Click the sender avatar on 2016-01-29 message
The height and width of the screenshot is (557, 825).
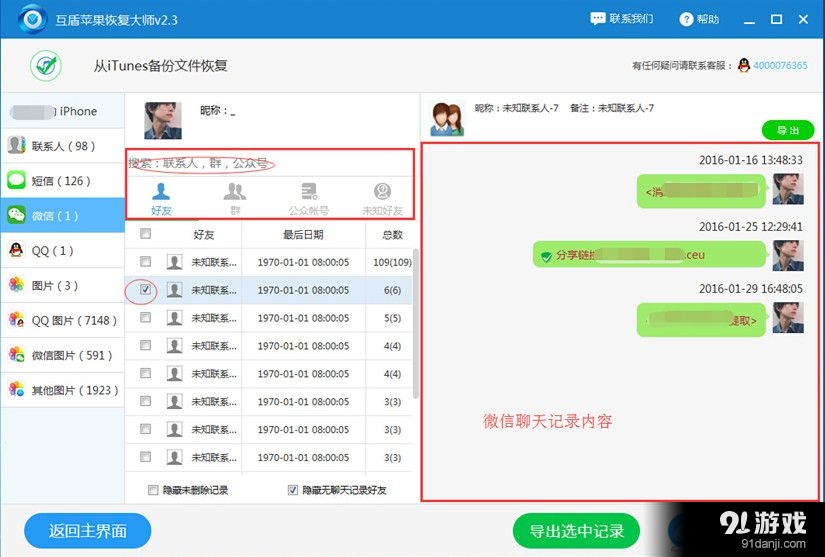click(788, 317)
